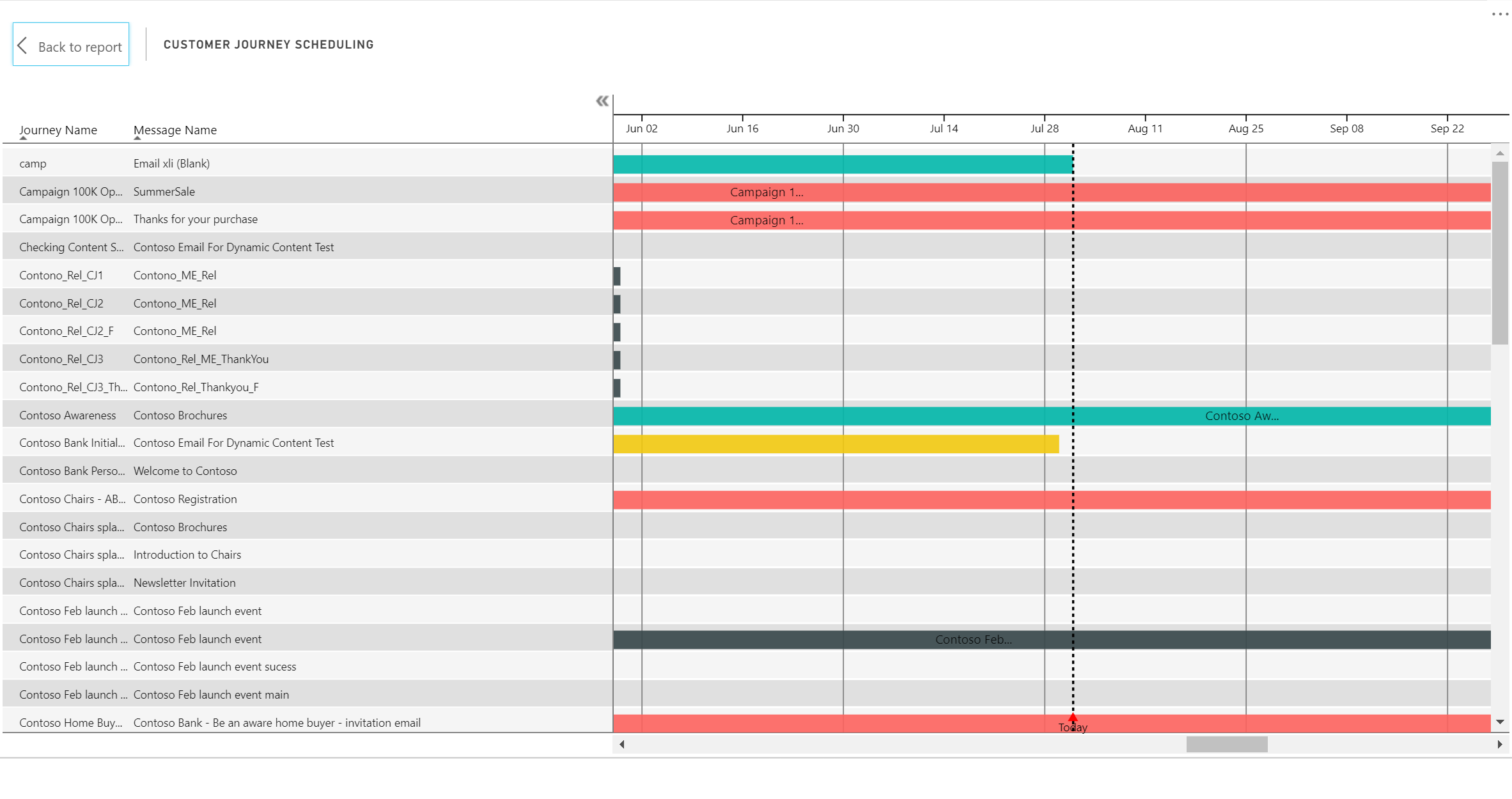Screen dimensions: 1512x799
Task: Sort by Journey Name column header
Action: 58,130
